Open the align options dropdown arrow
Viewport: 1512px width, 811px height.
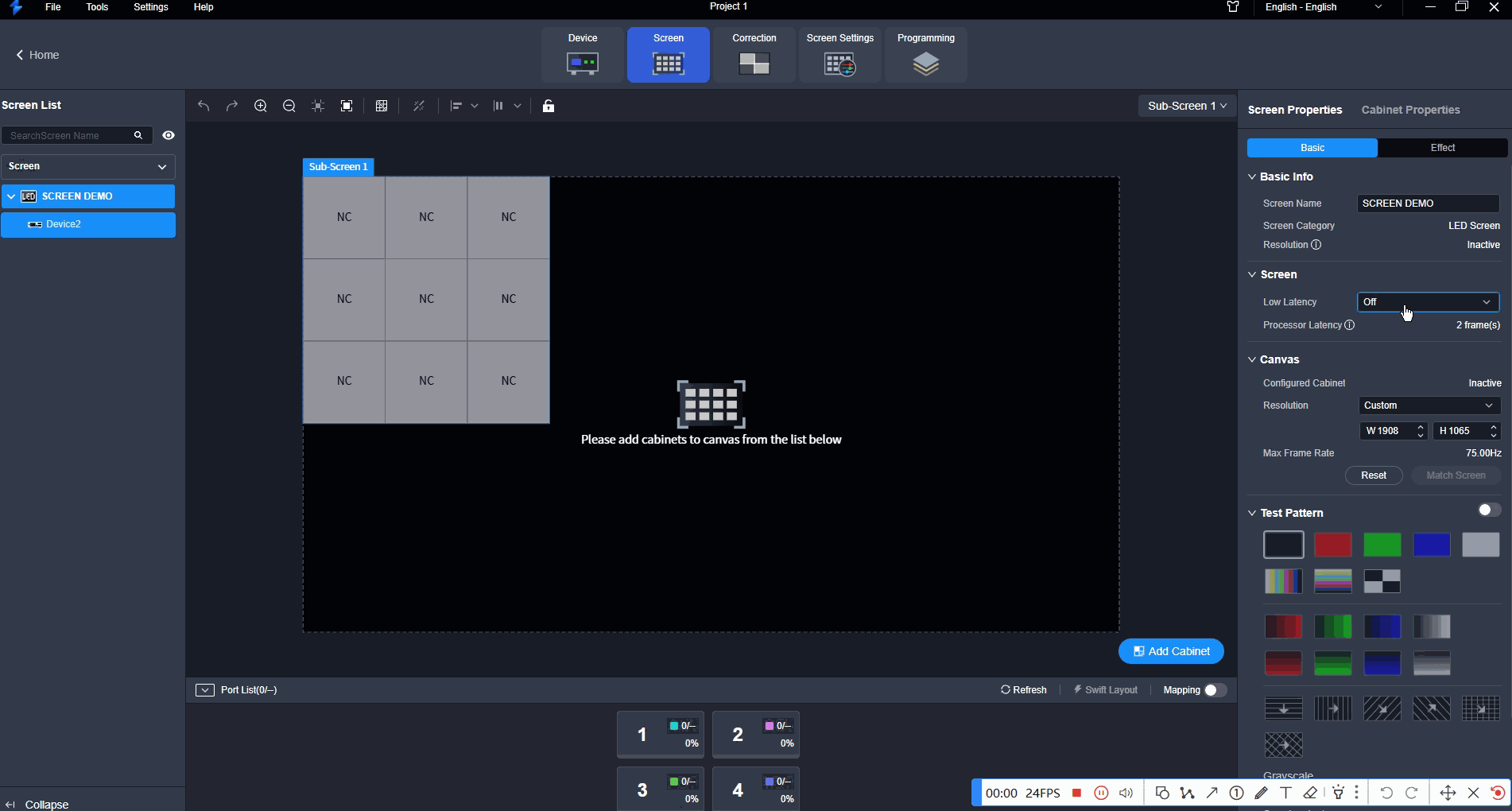(x=475, y=106)
